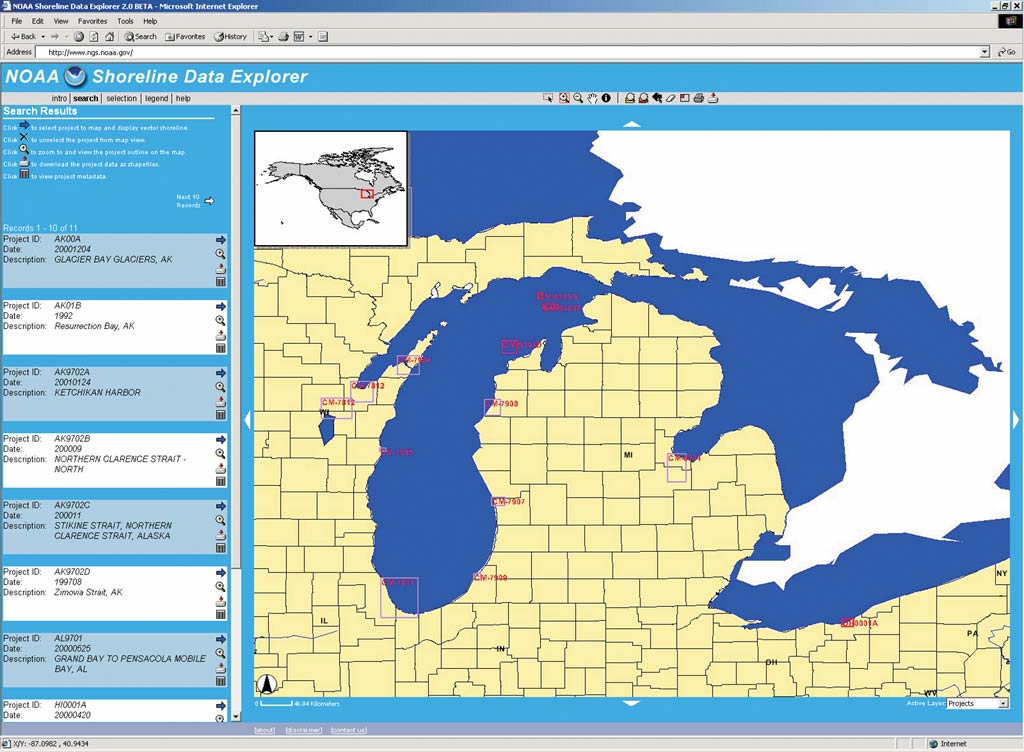Open the Tools menu
1024x752 pixels.
(x=125, y=21)
